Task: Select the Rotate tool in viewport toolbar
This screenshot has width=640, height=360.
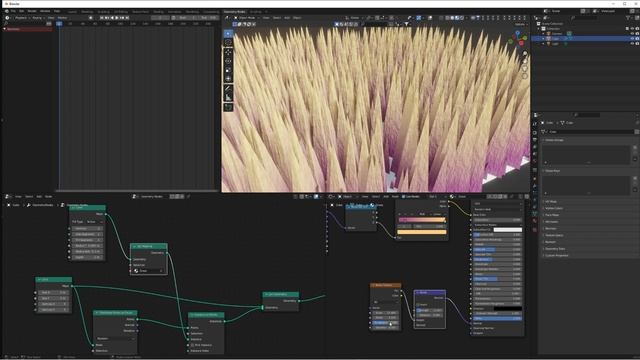Action: (228, 61)
